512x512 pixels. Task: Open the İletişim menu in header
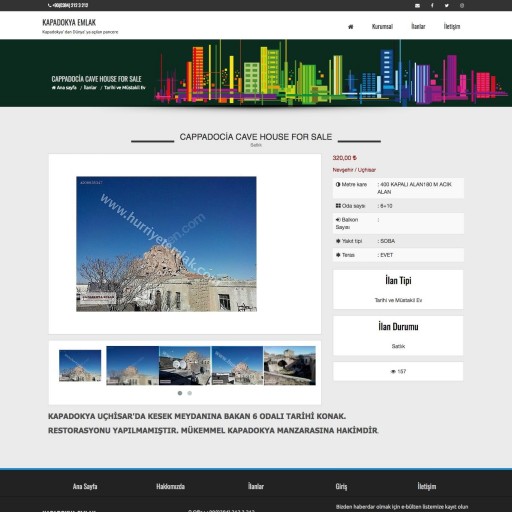(452, 26)
